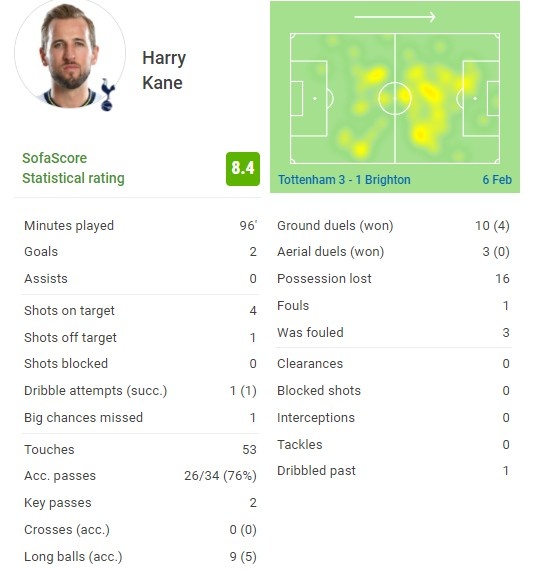
Task: Click the Harry Kane player name
Action: point(164,70)
